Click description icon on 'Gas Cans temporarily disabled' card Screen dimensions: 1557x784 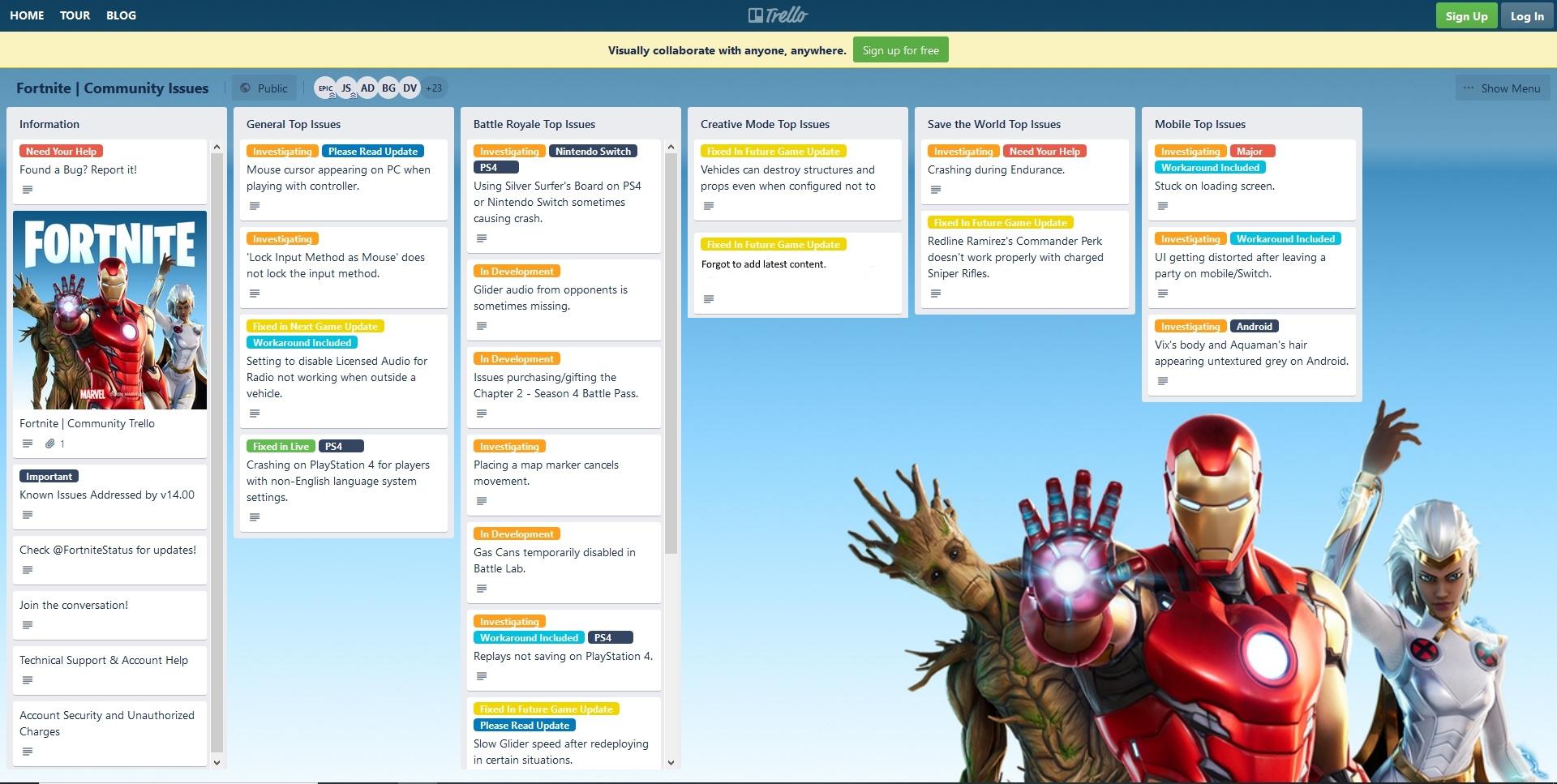click(482, 589)
